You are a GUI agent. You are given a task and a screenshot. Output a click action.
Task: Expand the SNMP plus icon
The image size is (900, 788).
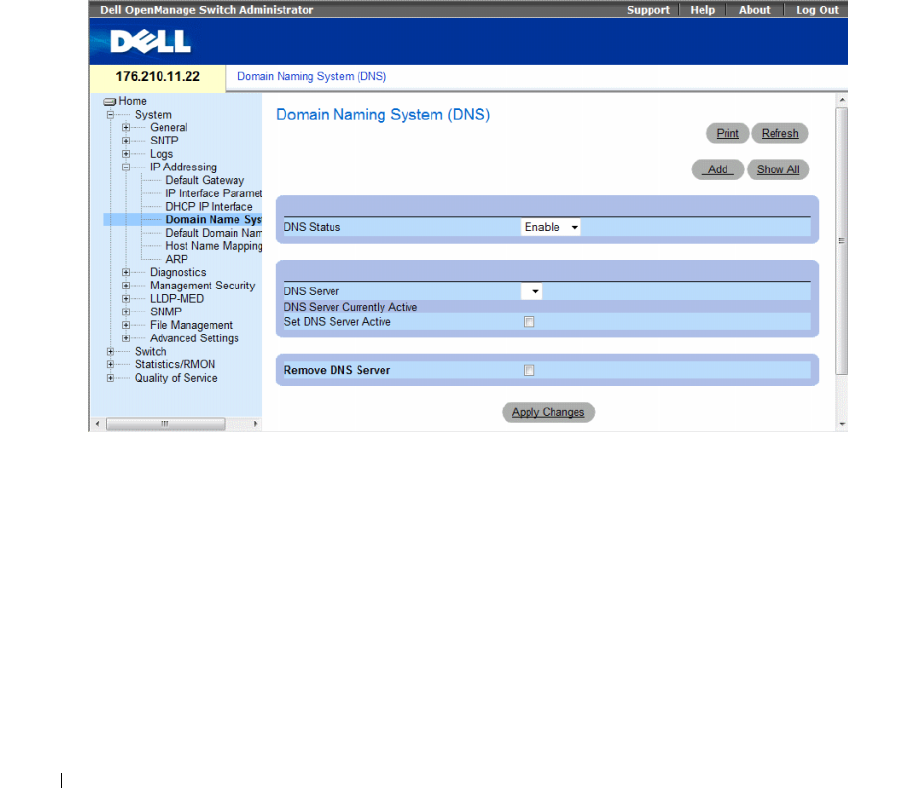[126, 312]
